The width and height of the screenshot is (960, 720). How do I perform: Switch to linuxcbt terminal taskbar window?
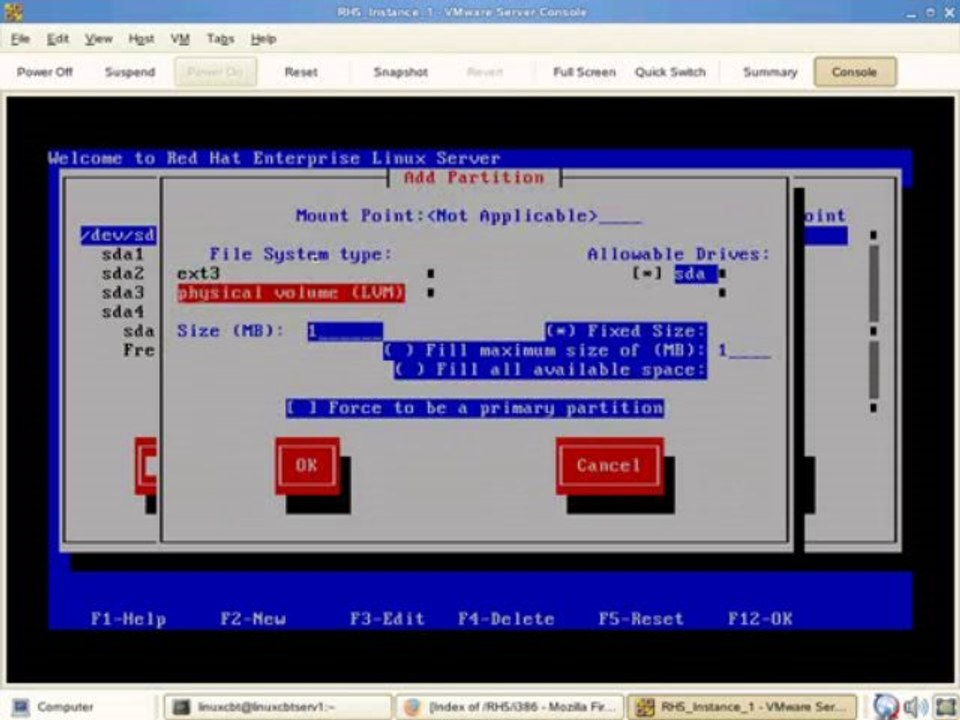(277, 707)
